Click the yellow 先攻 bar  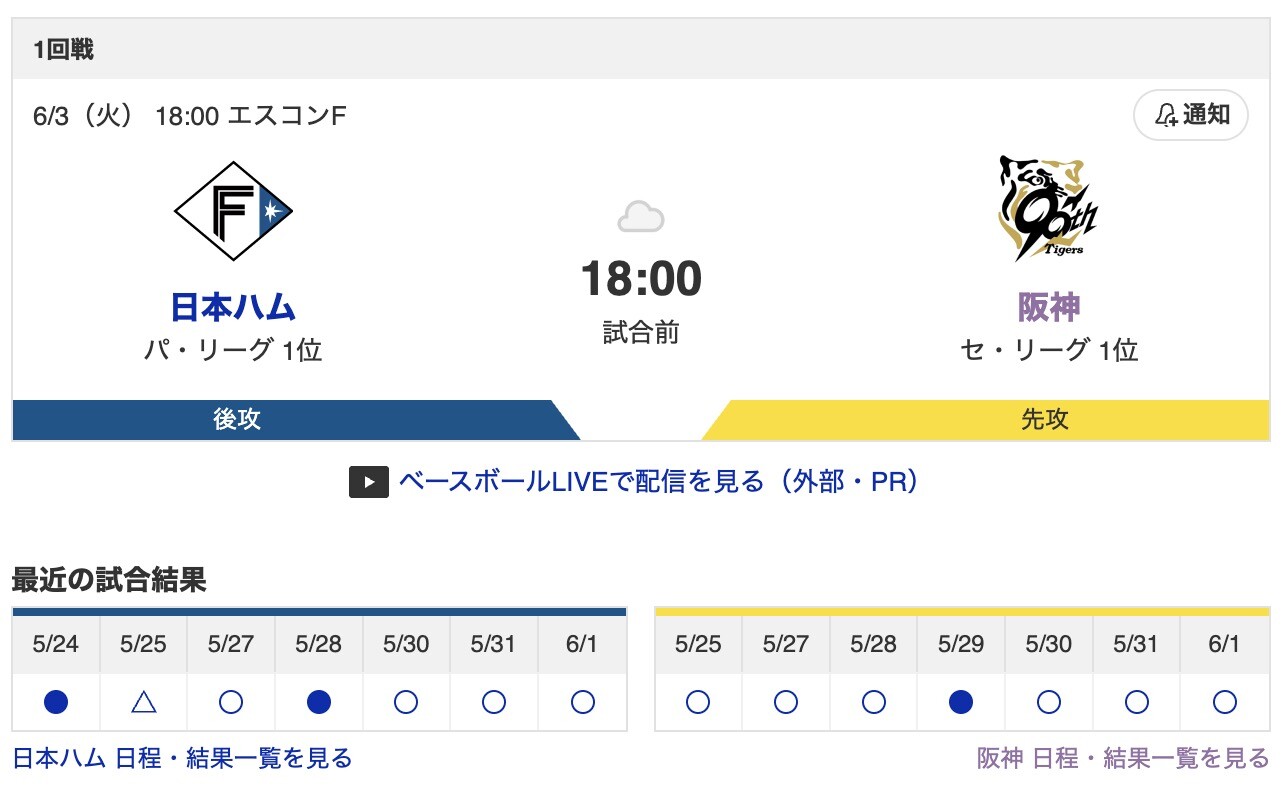tap(985, 420)
